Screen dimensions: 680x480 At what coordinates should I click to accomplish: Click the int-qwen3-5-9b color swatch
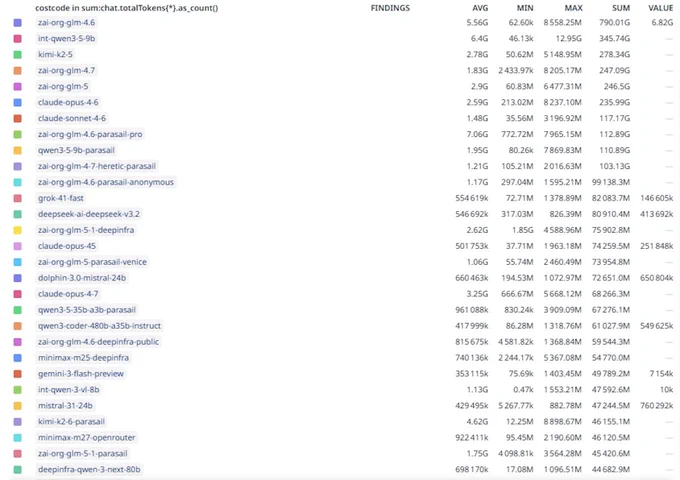[18, 39]
